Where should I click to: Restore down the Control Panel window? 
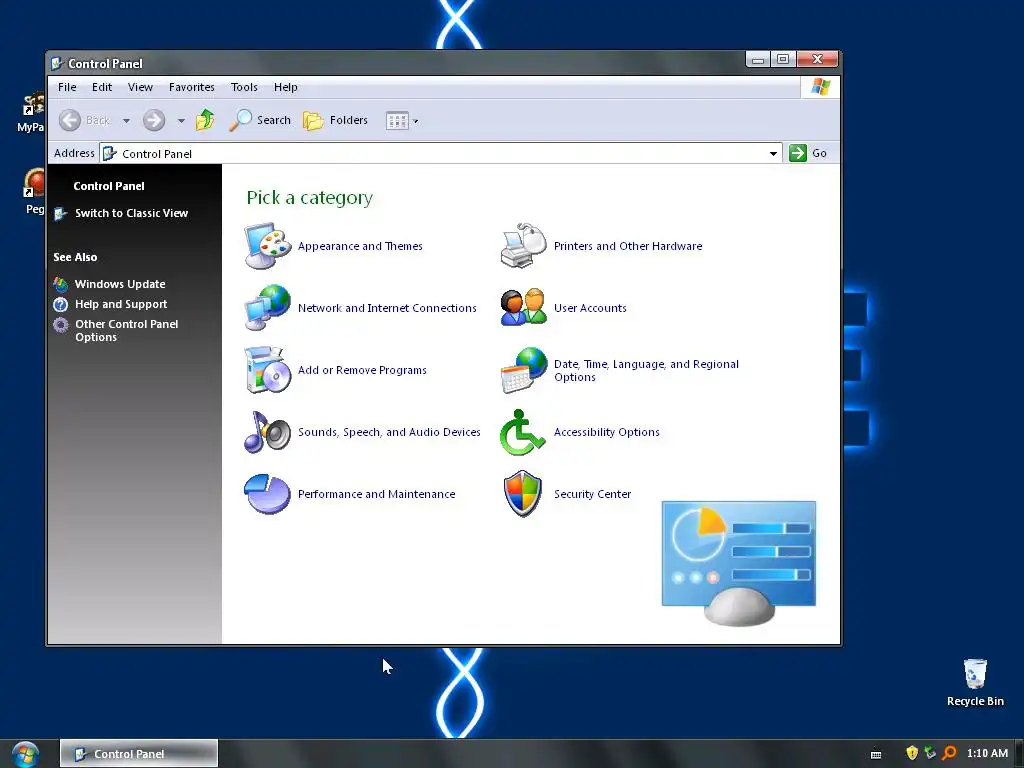[x=783, y=59]
